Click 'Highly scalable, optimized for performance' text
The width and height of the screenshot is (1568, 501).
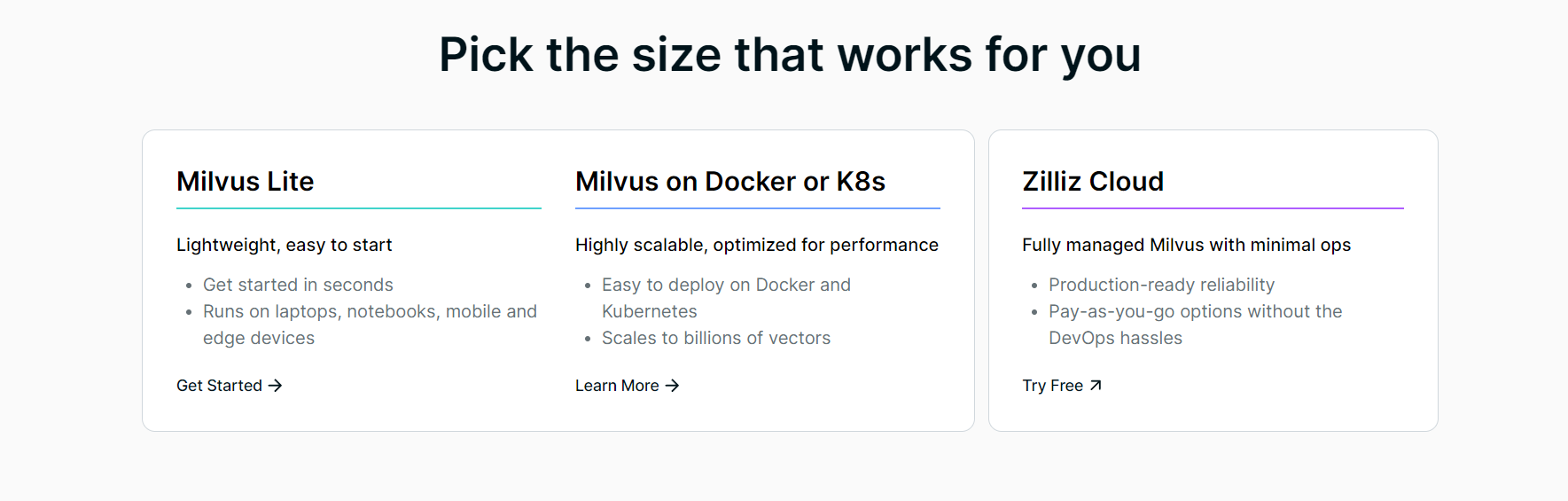[757, 246]
